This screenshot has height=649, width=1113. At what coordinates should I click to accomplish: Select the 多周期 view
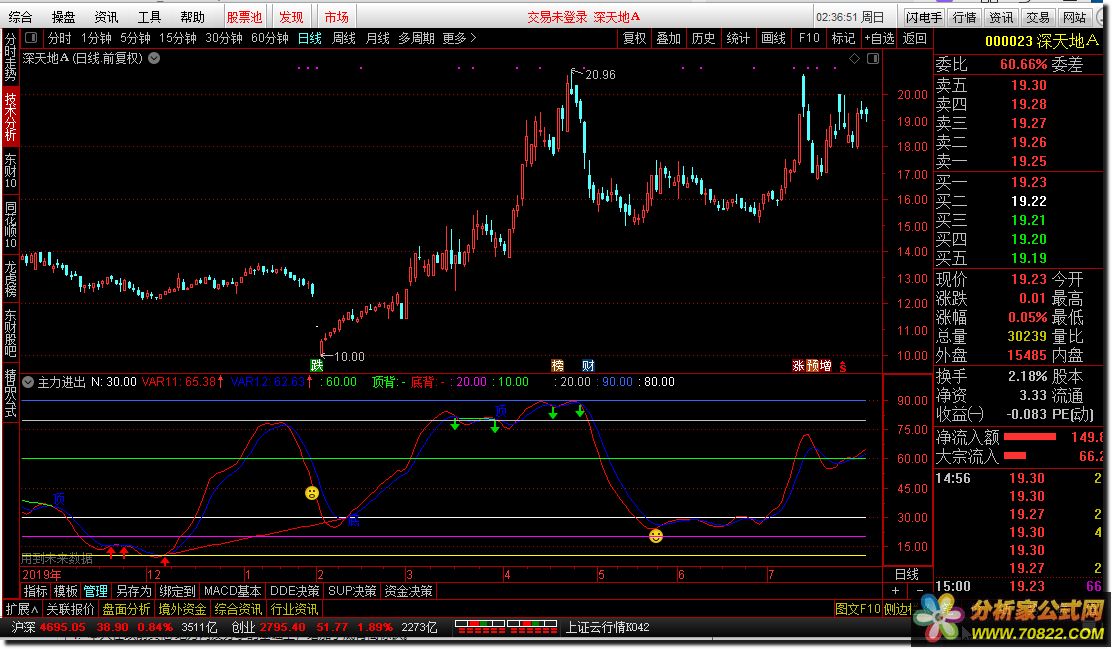click(x=416, y=38)
